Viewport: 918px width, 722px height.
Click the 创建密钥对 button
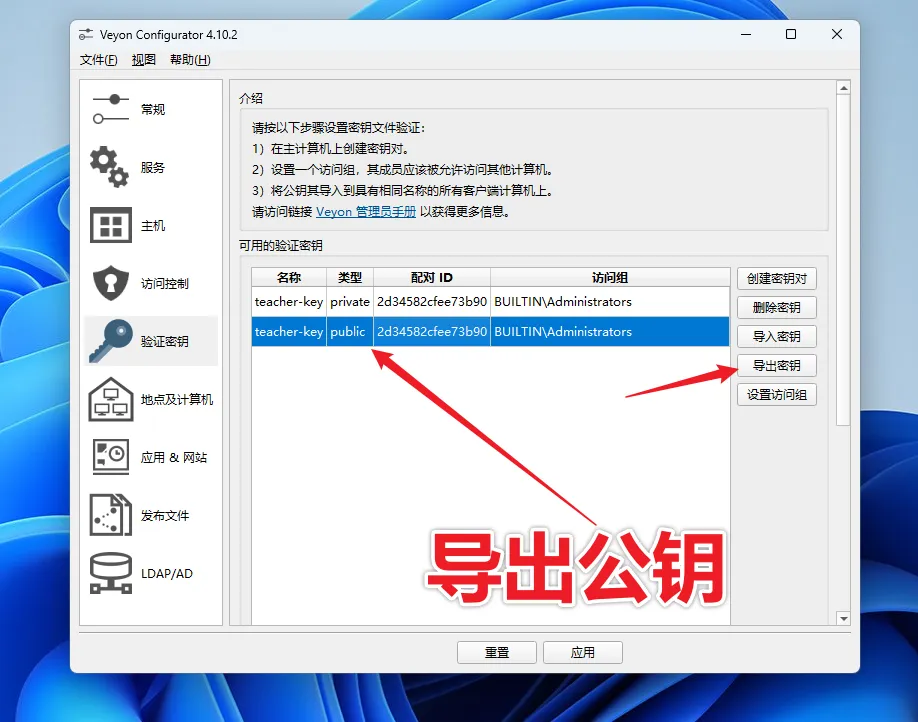tap(776, 279)
